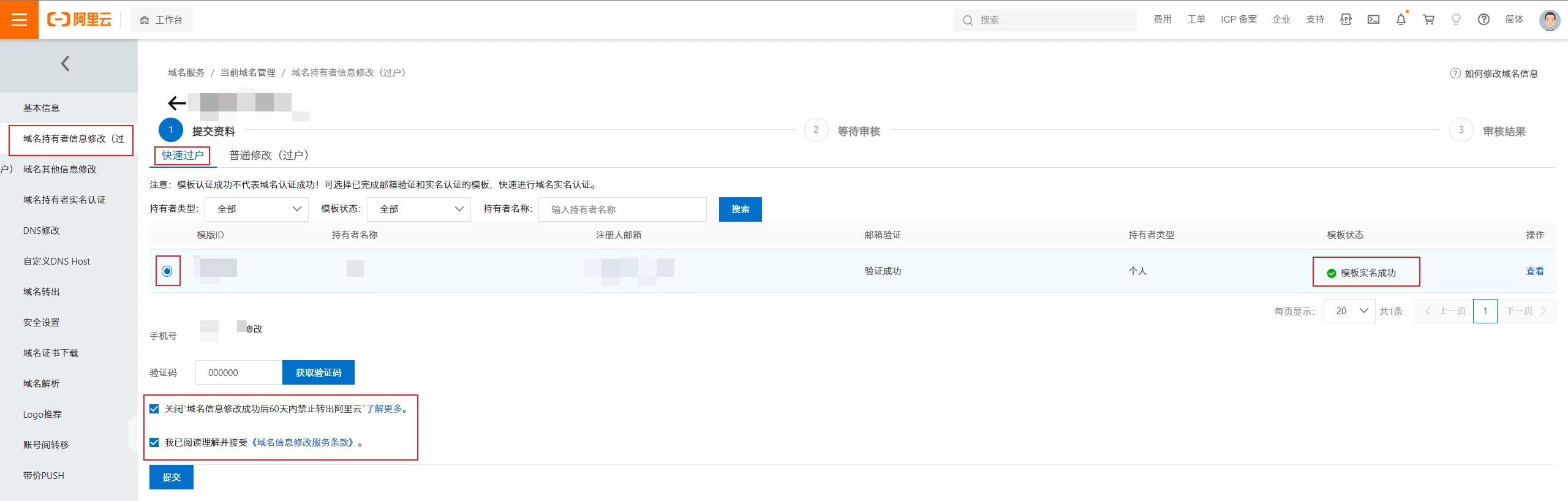The image size is (1568, 501).
Task: Open the help question mark icon
Action: click(x=1483, y=20)
